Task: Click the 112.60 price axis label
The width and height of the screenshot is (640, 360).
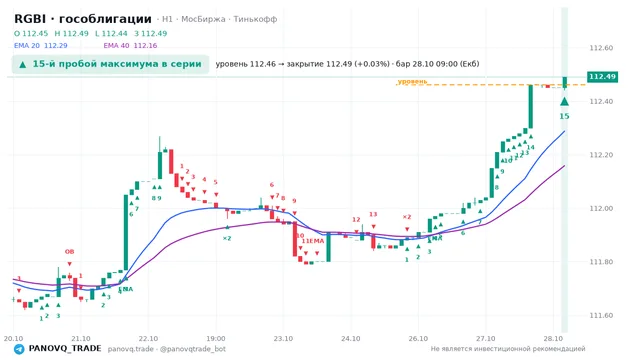Action: (x=601, y=48)
